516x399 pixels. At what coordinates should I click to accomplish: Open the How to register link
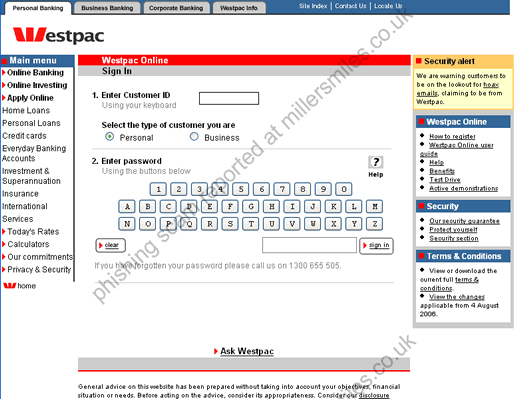[x=452, y=136]
